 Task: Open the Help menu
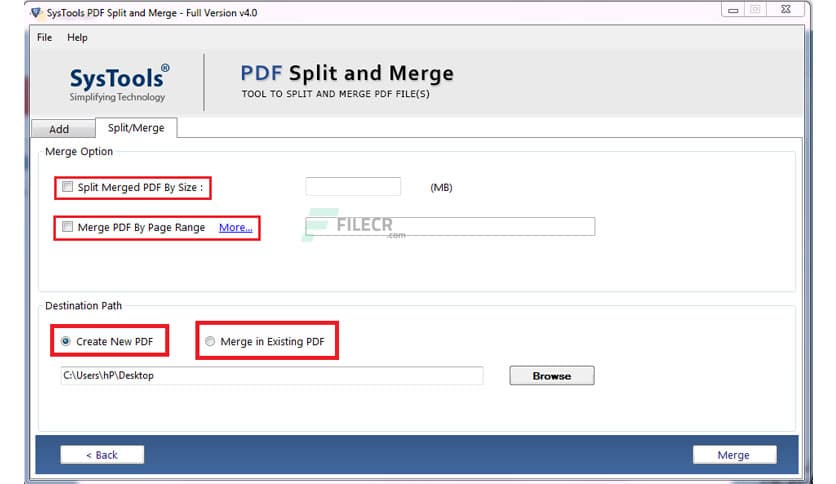(77, 37)
